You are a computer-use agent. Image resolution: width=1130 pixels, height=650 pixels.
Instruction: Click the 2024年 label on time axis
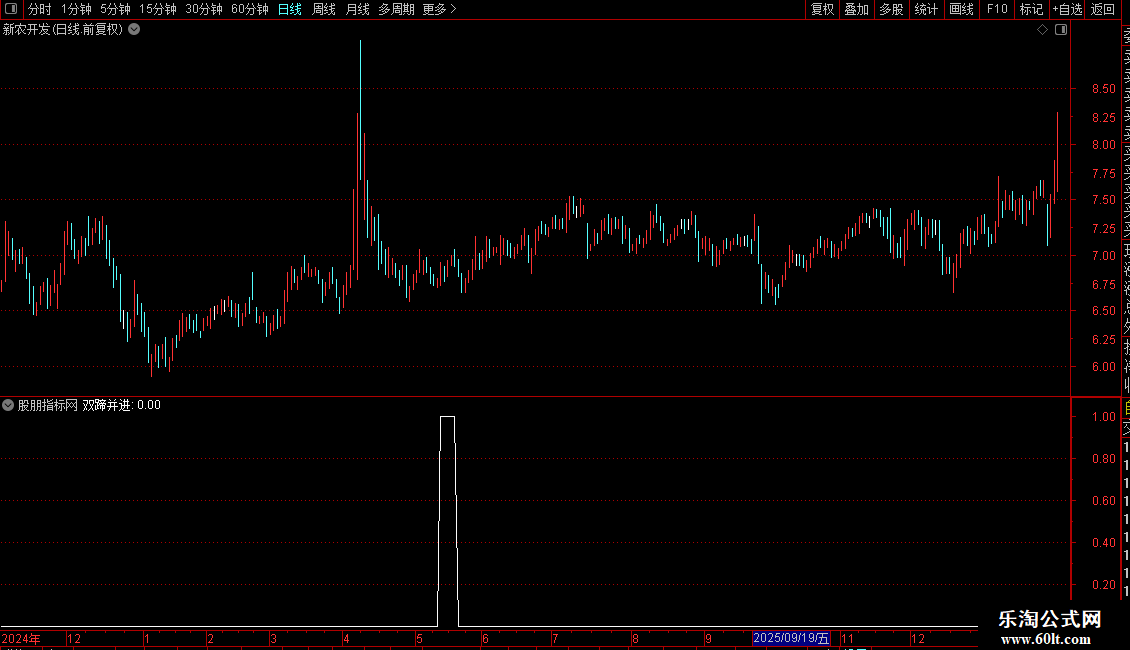click(x=21, y=638)
